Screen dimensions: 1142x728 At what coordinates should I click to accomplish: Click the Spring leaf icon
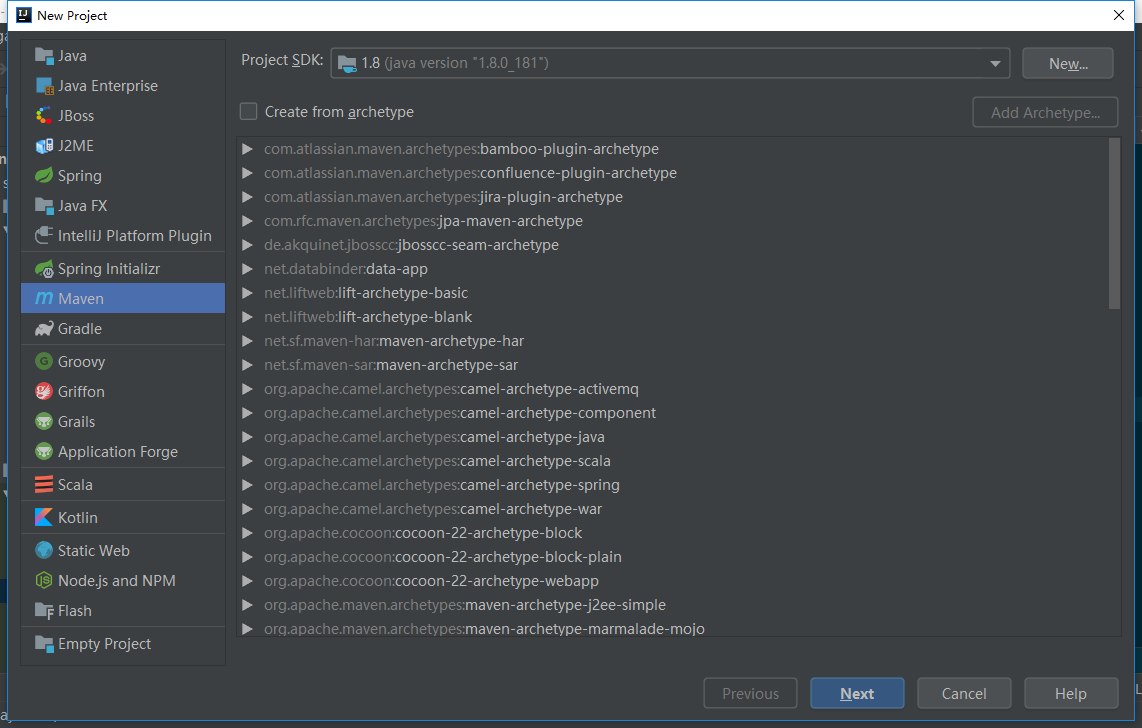click(44, 175)
